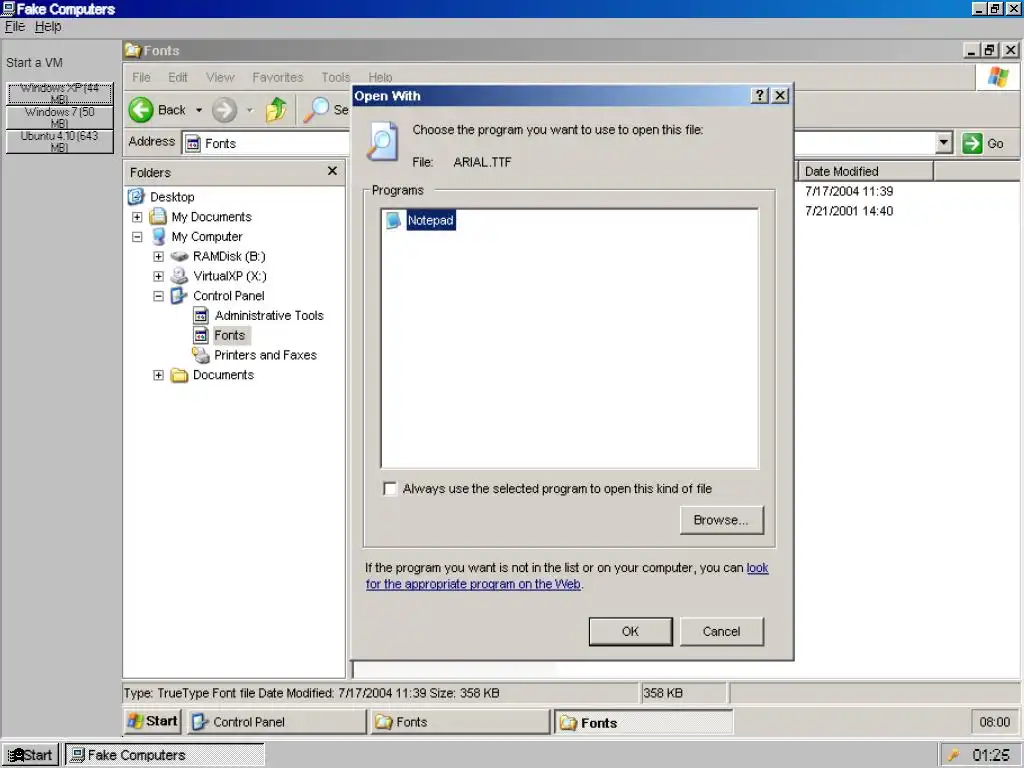Click the Search magnifier in toolbar
The image size is (1024, 768).
[x=317, y=110]
